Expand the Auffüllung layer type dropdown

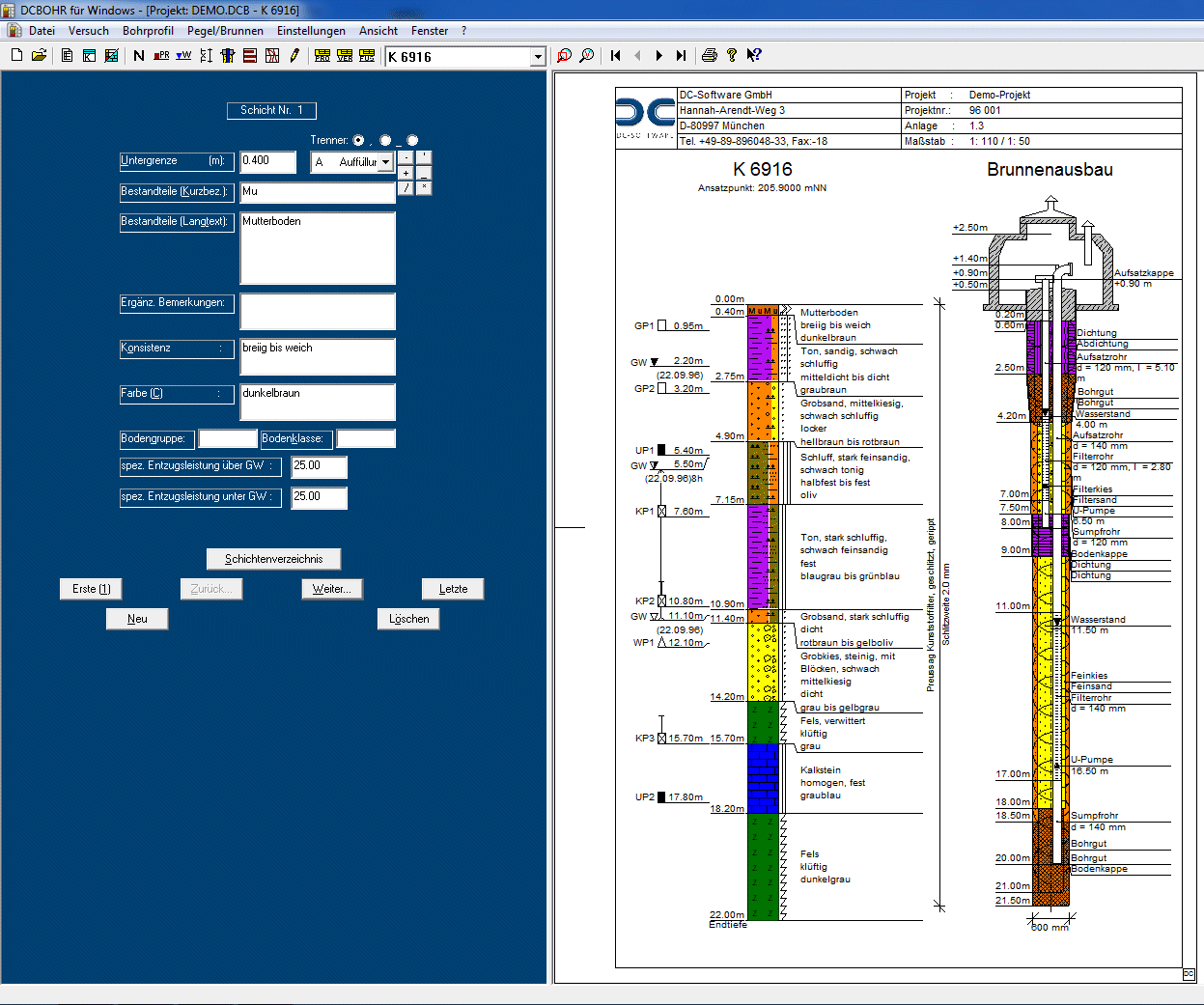(385, 162)
